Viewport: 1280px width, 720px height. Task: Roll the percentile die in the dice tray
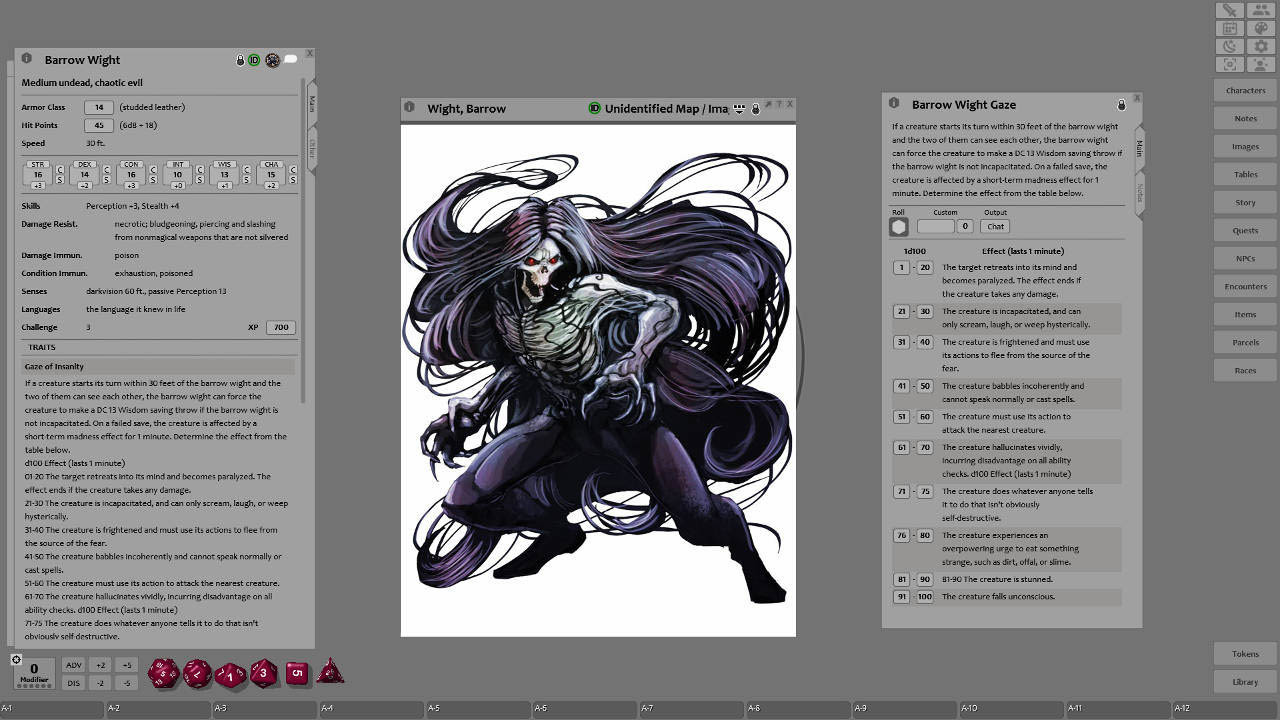click(228, 674)
